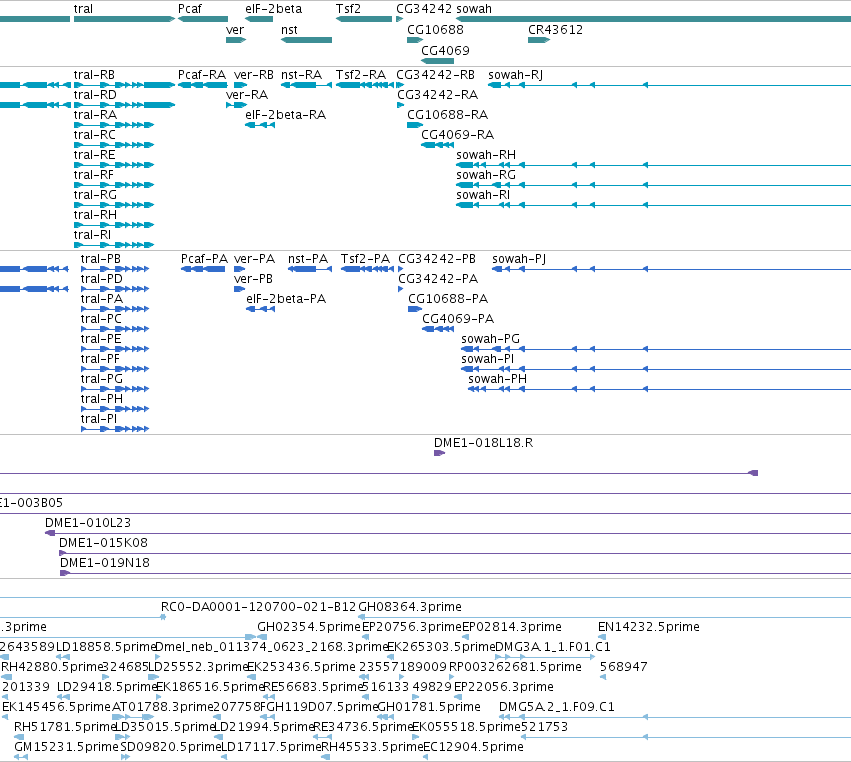Image resolution: width=851 pixels, height=762 pixels.
Task: Click the sowah-PJ protein label
Action: click(x=519, y=259)
